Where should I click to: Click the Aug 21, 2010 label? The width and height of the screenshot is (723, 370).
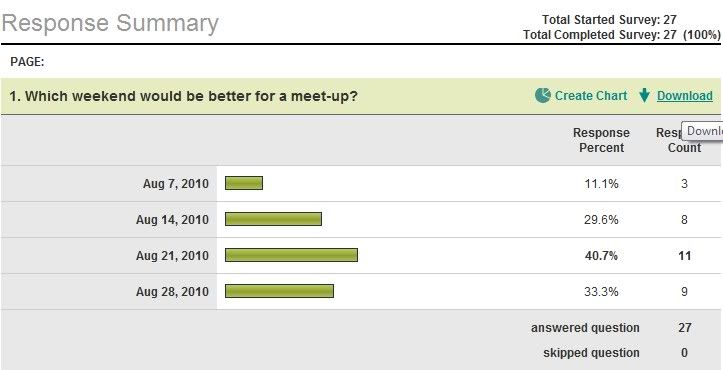(x=172, y=256)
